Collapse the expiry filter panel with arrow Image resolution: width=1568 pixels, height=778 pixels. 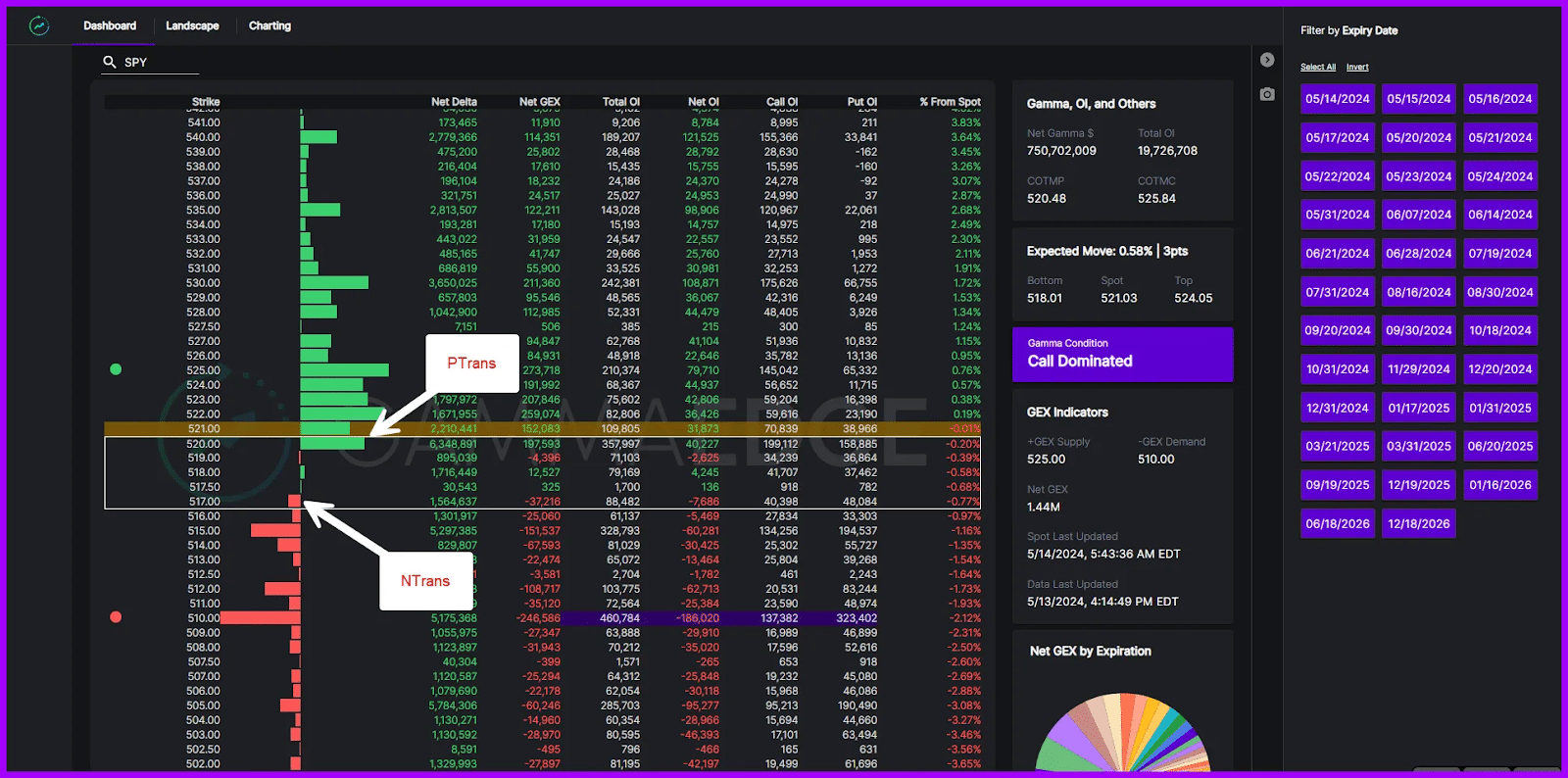click(x=1267, y=60)
